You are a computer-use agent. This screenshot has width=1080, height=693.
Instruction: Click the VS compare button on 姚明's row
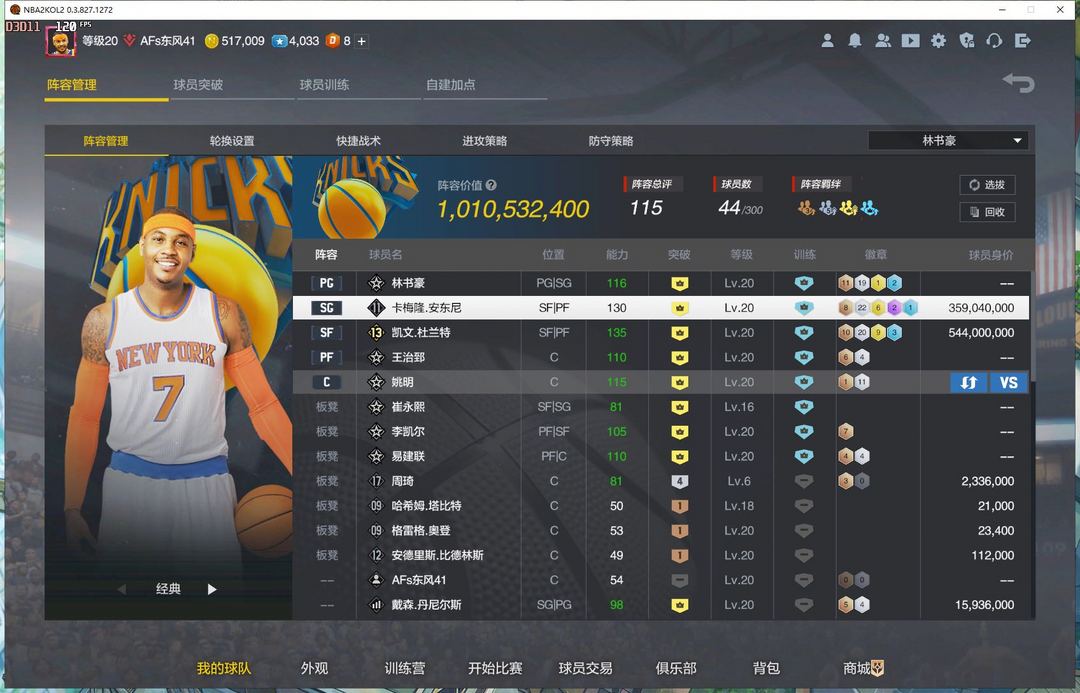1008,382
